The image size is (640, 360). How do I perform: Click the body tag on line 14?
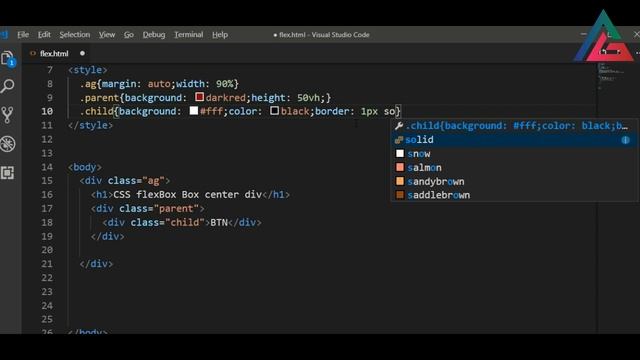(x=85, y=167)
